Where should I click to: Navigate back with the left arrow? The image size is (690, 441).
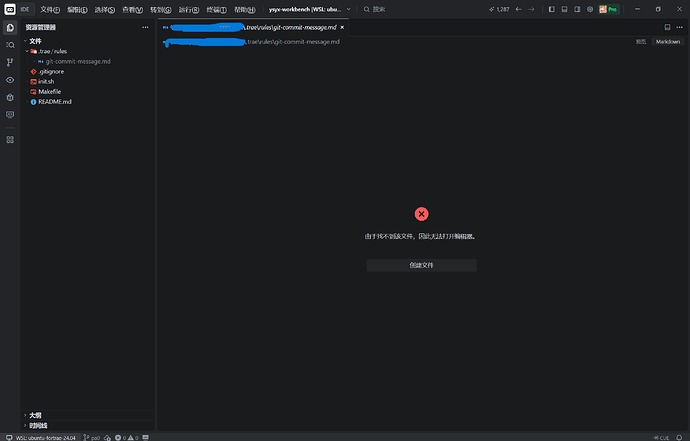pyautogui.click(x=518, y=9)
